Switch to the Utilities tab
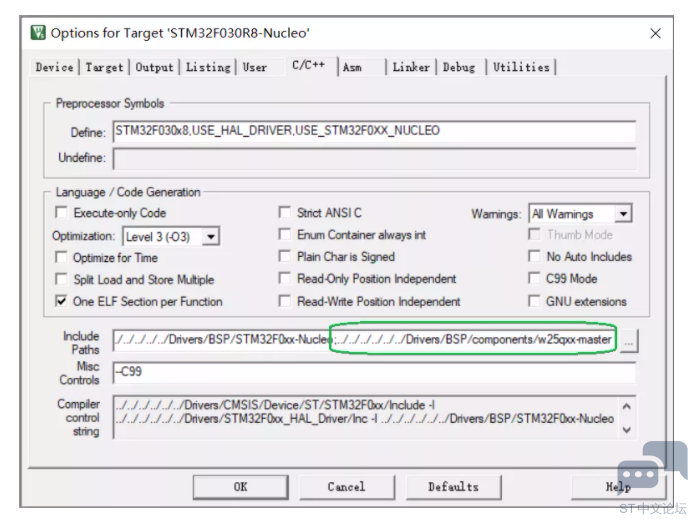This screenshot has height=524, width=696. tap(521, 67)
